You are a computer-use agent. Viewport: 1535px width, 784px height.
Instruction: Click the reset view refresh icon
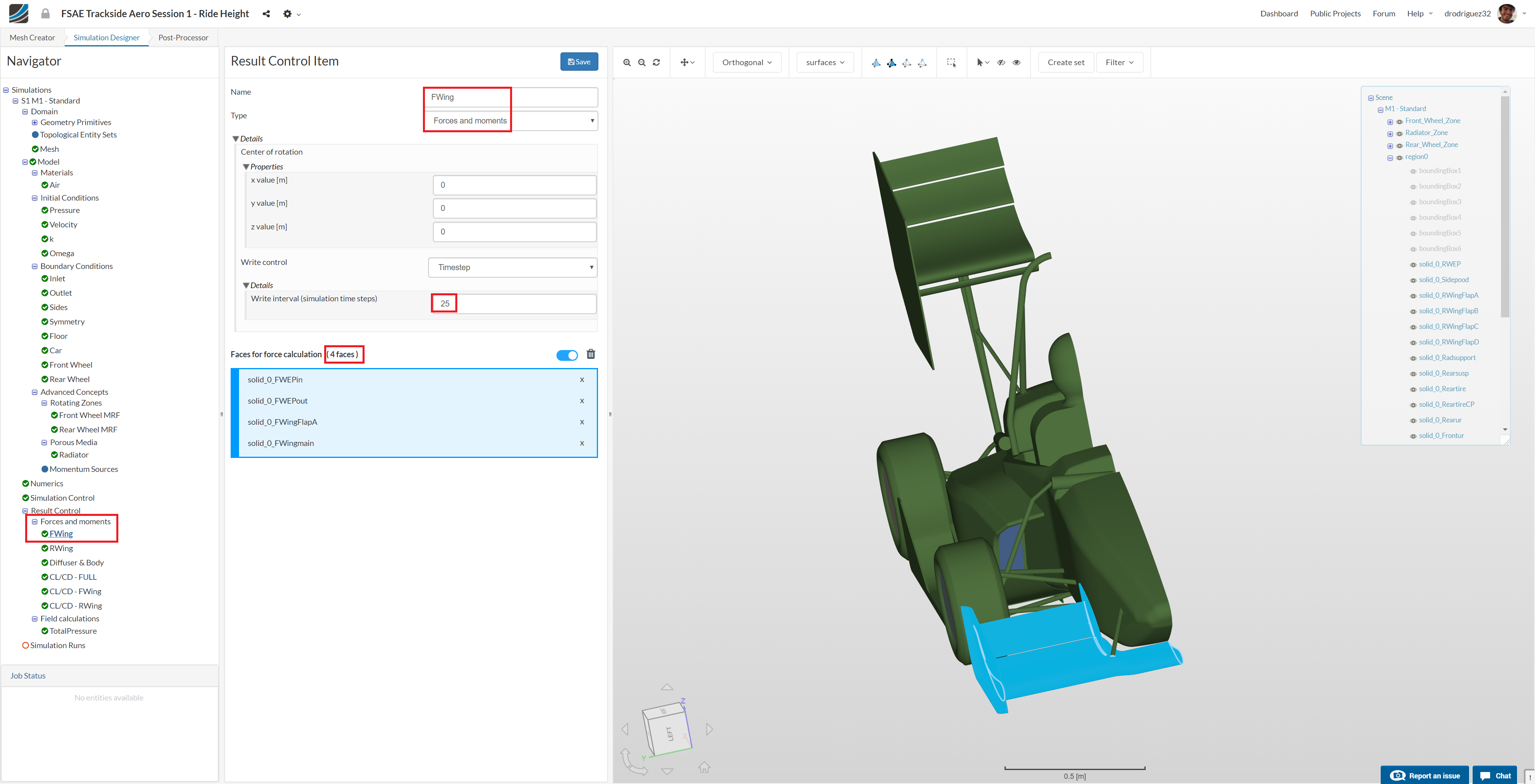click(x=657, y=63)
